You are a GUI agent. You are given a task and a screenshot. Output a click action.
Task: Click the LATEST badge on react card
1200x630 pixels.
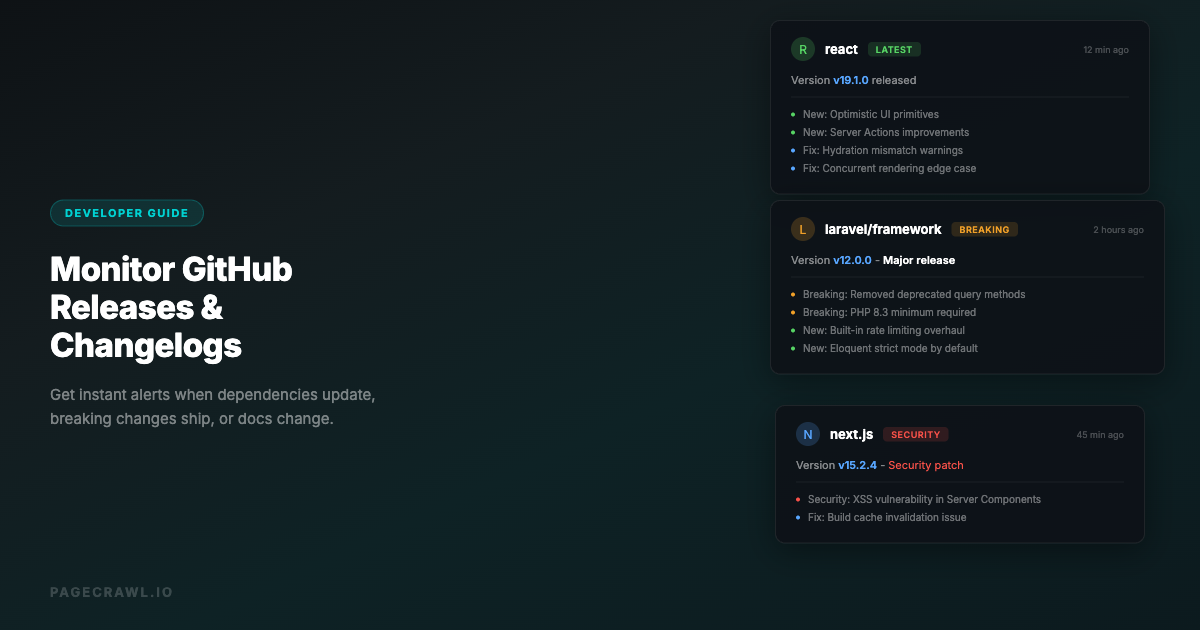(893, 49)
